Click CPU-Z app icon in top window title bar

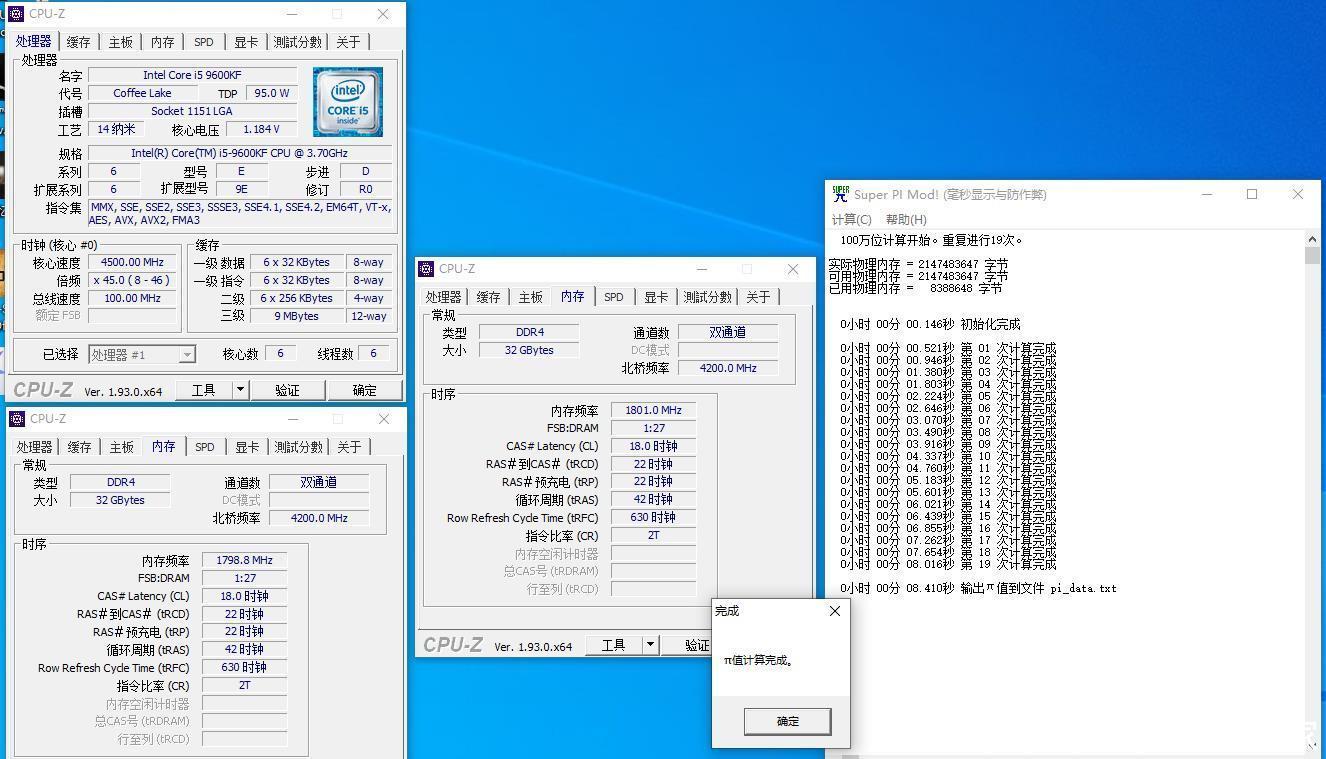coord(16,14)
